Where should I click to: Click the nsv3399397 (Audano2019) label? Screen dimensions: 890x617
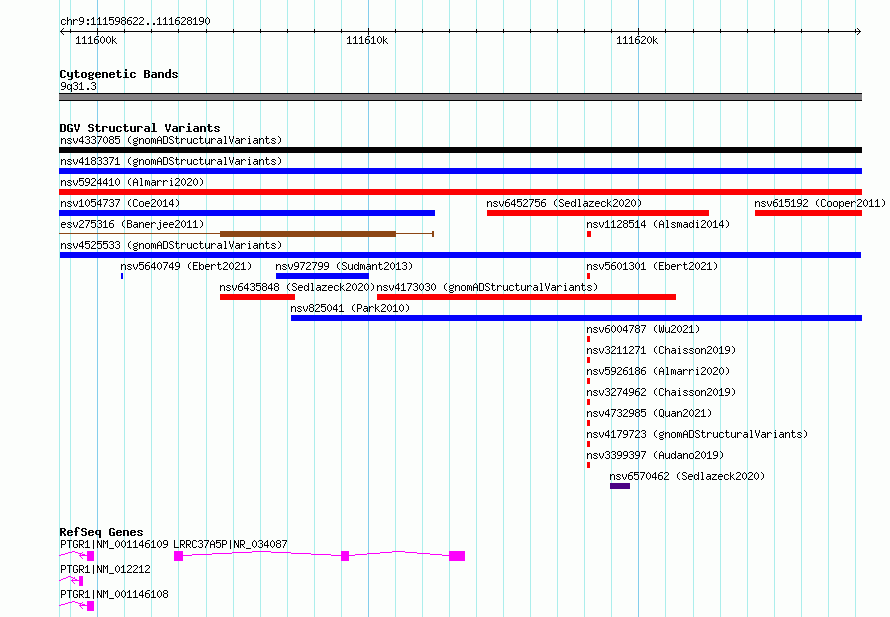click(655, 455)
